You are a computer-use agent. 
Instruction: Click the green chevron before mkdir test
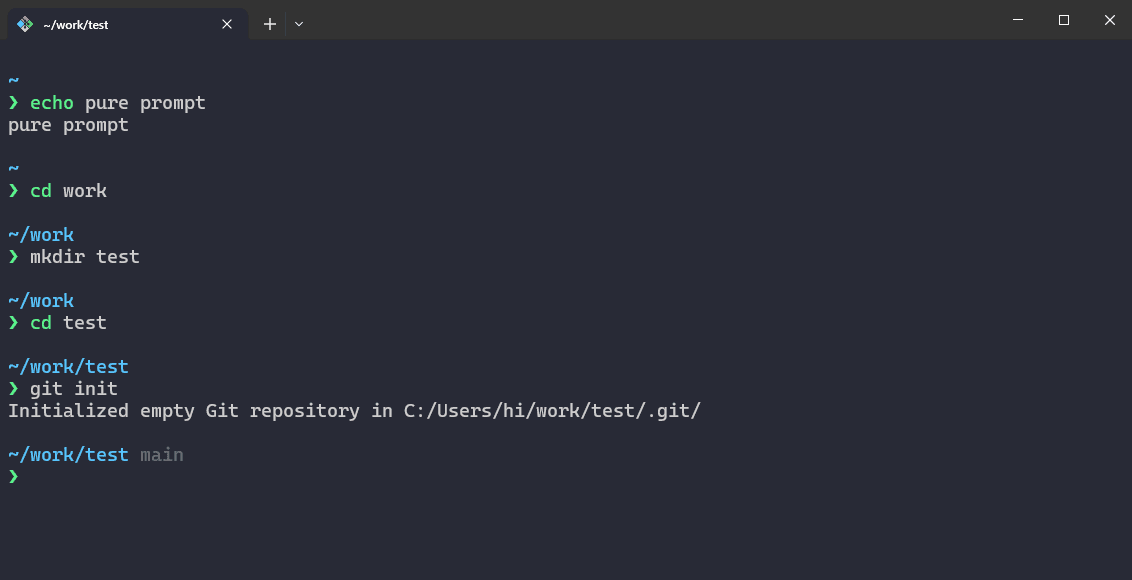click(x=13, y=256)
